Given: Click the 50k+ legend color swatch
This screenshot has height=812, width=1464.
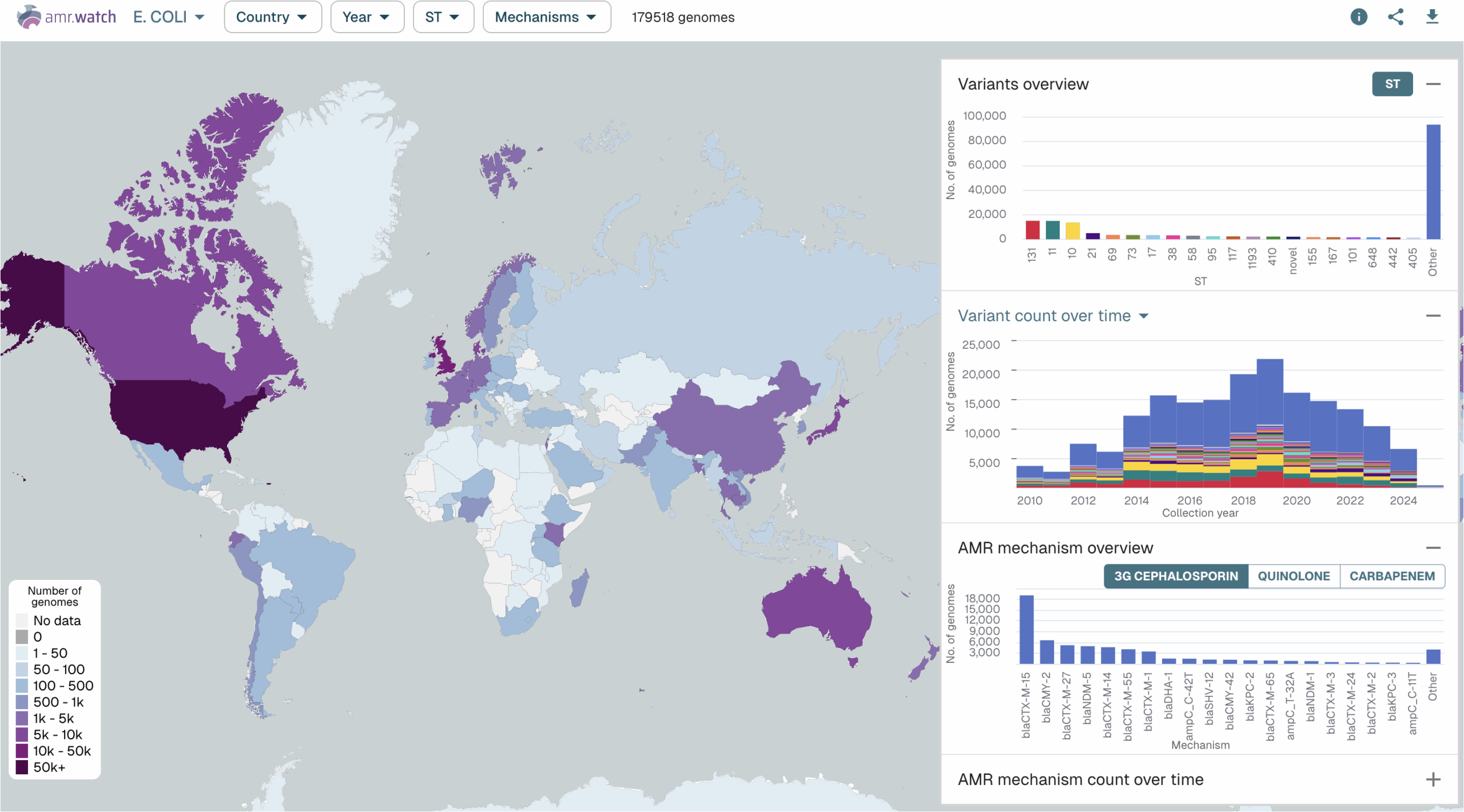Looking at the screenshot, I should (23, 767).
